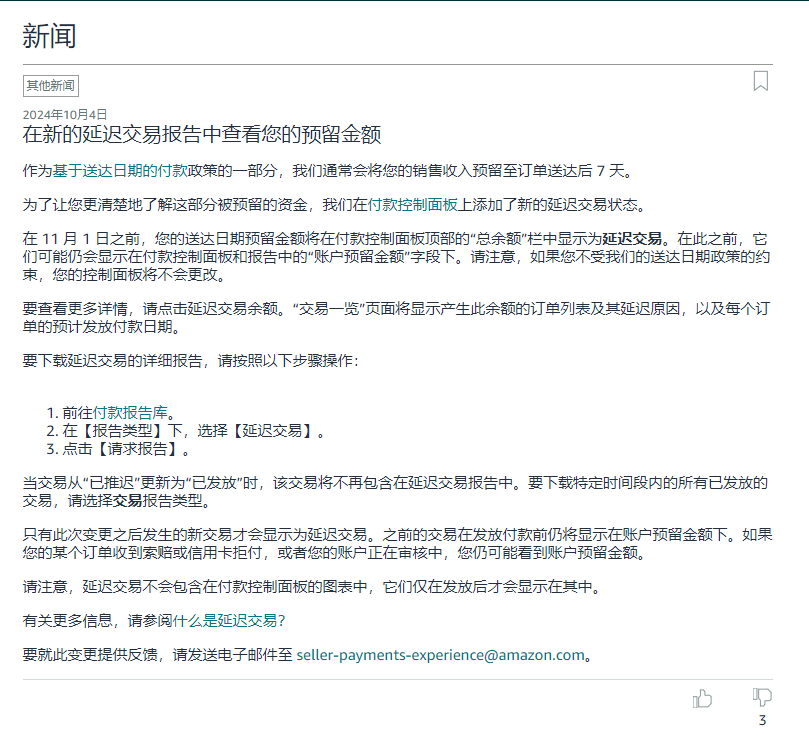Click the thumbs down icon
The height and width of the screenshot is (741, 809).
pos(762,697)
